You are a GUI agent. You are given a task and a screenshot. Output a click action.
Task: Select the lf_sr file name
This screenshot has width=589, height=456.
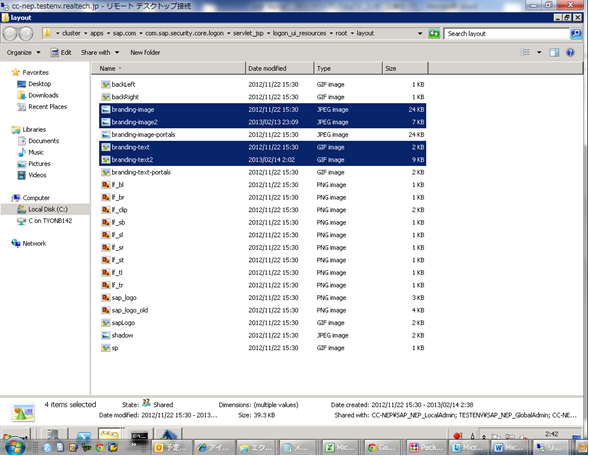(x=118, y=248)
